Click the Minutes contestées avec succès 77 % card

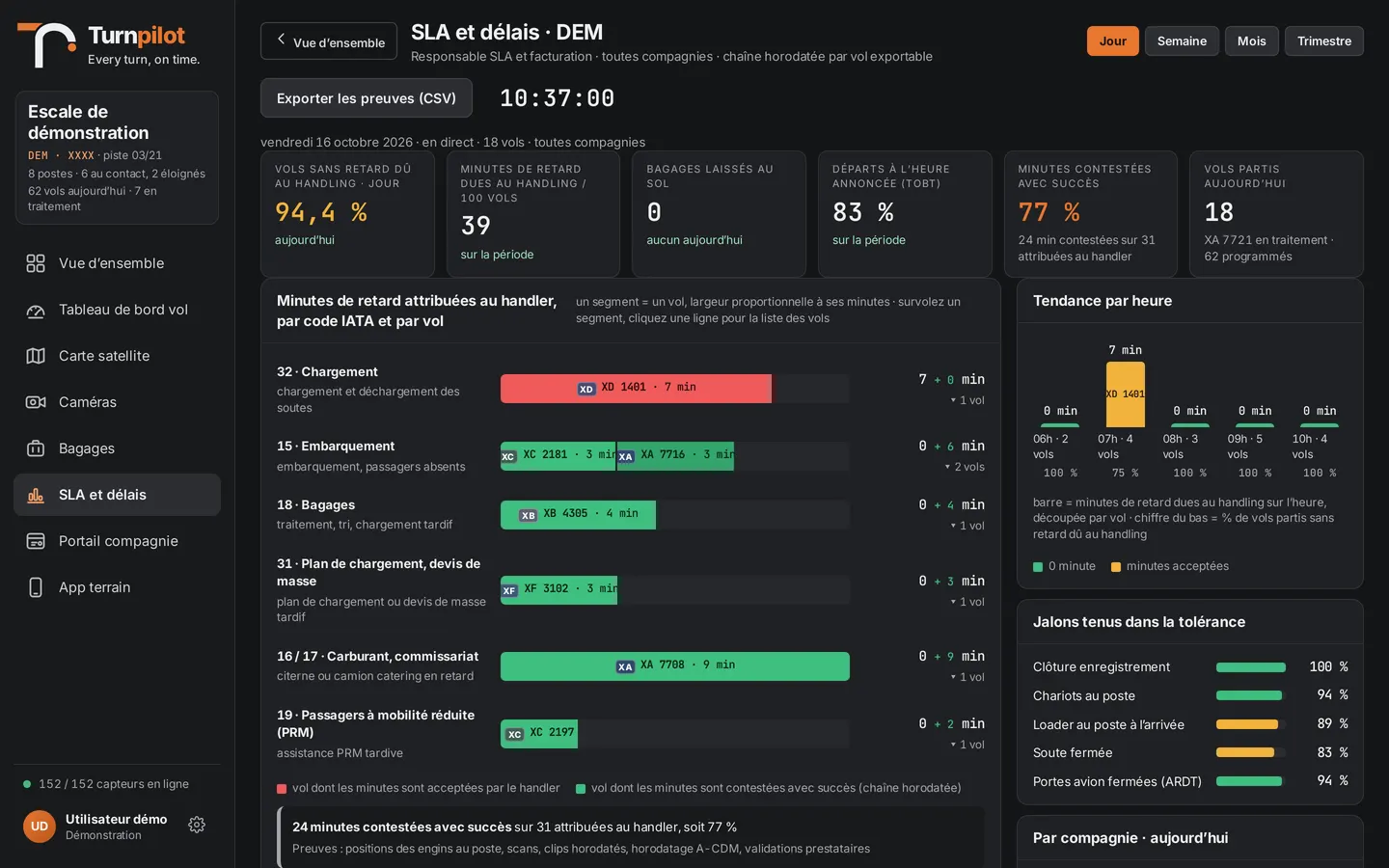pos(1091,214)
